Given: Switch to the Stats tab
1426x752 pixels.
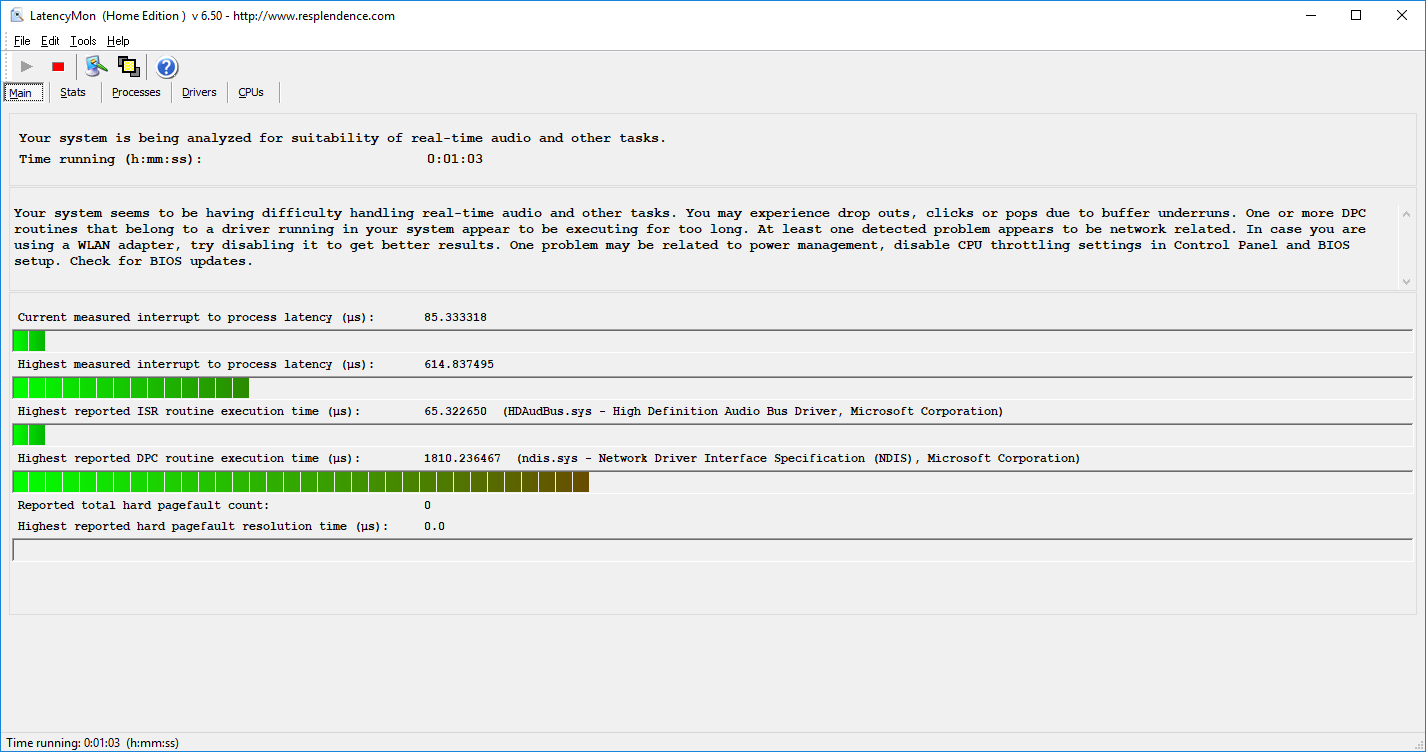Looking at the screenshot, I should [73, 92].
